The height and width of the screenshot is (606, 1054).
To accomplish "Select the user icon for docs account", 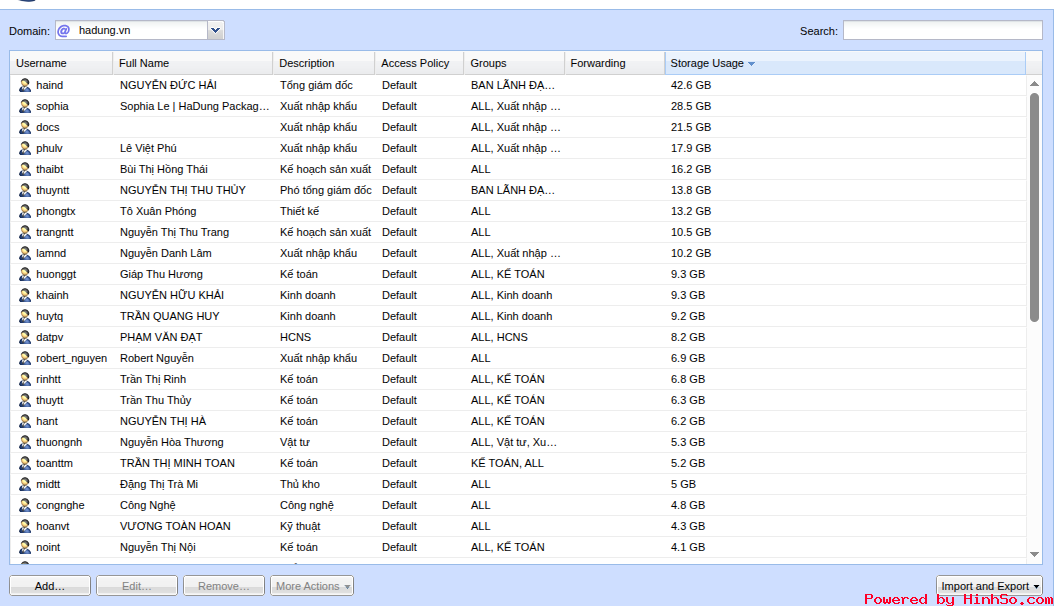I will (x=25, y=127).
